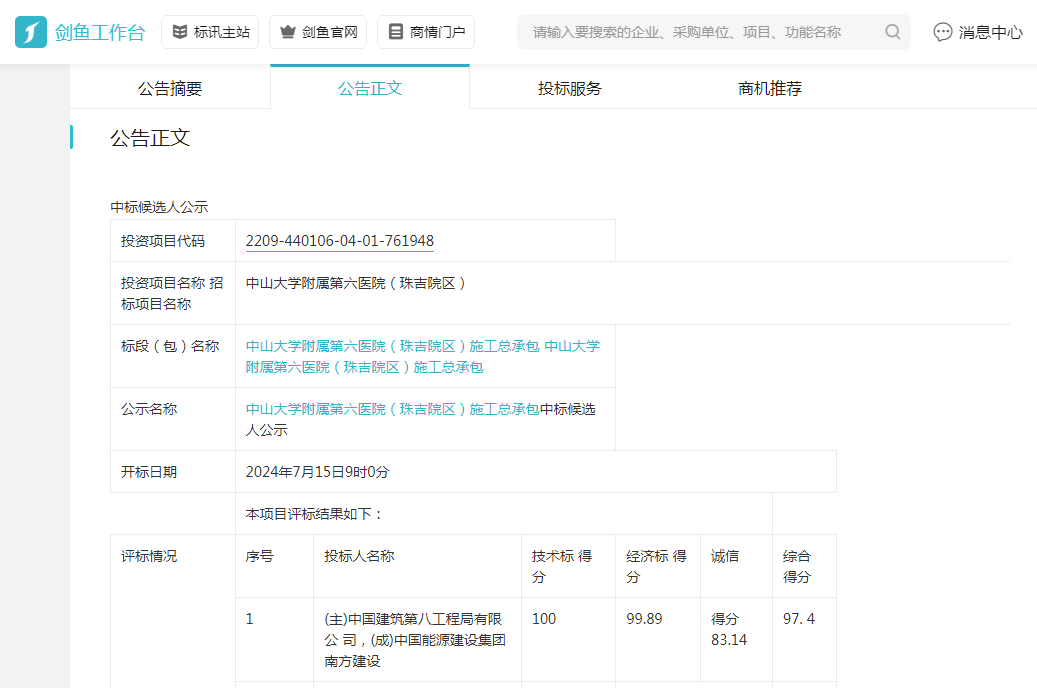This screenshot has width=1037, height=688.
Task: Click the search magnifier icon
Action: tap(892, 32)
